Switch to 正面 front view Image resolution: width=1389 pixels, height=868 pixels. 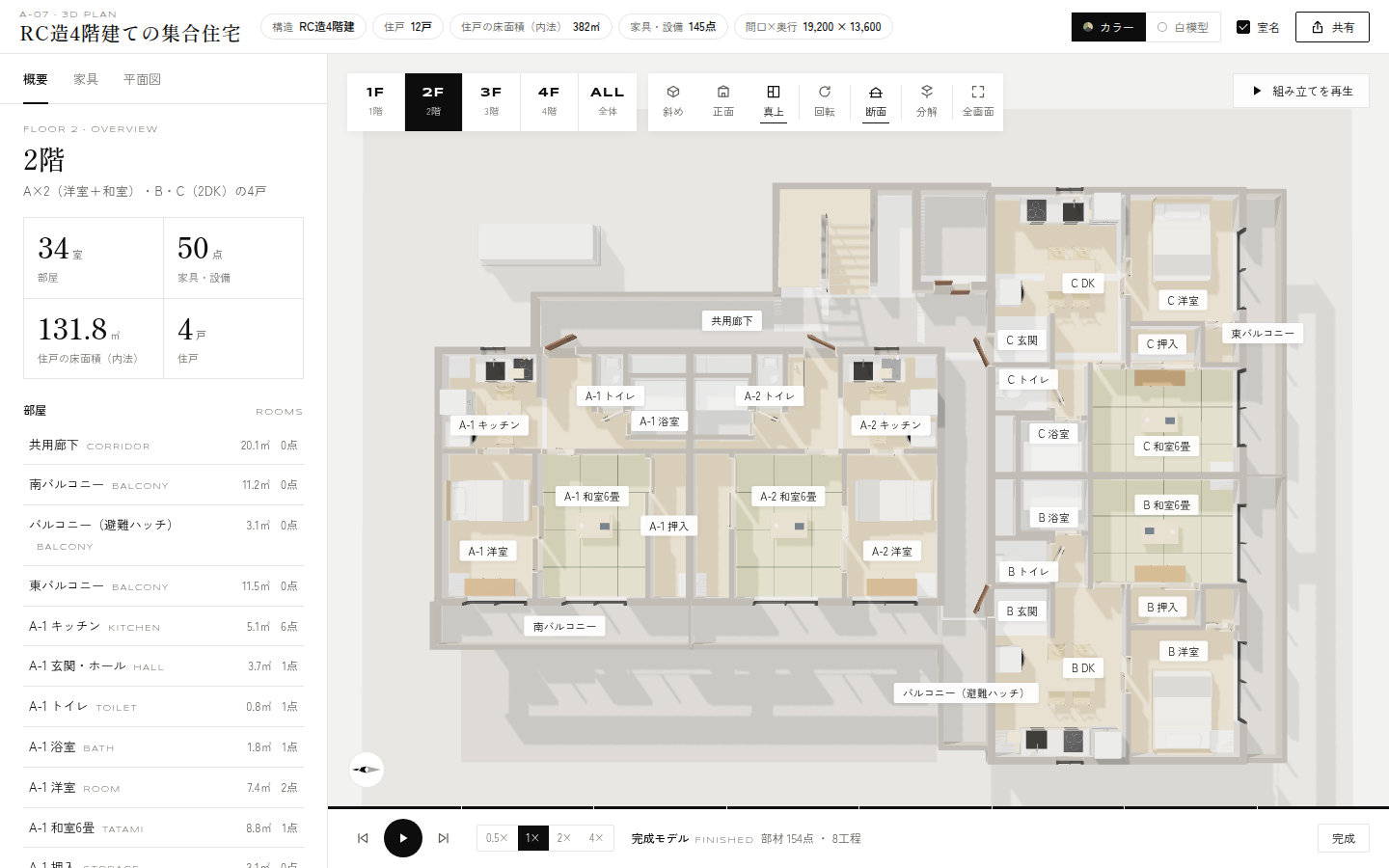[x=723, y=101]
